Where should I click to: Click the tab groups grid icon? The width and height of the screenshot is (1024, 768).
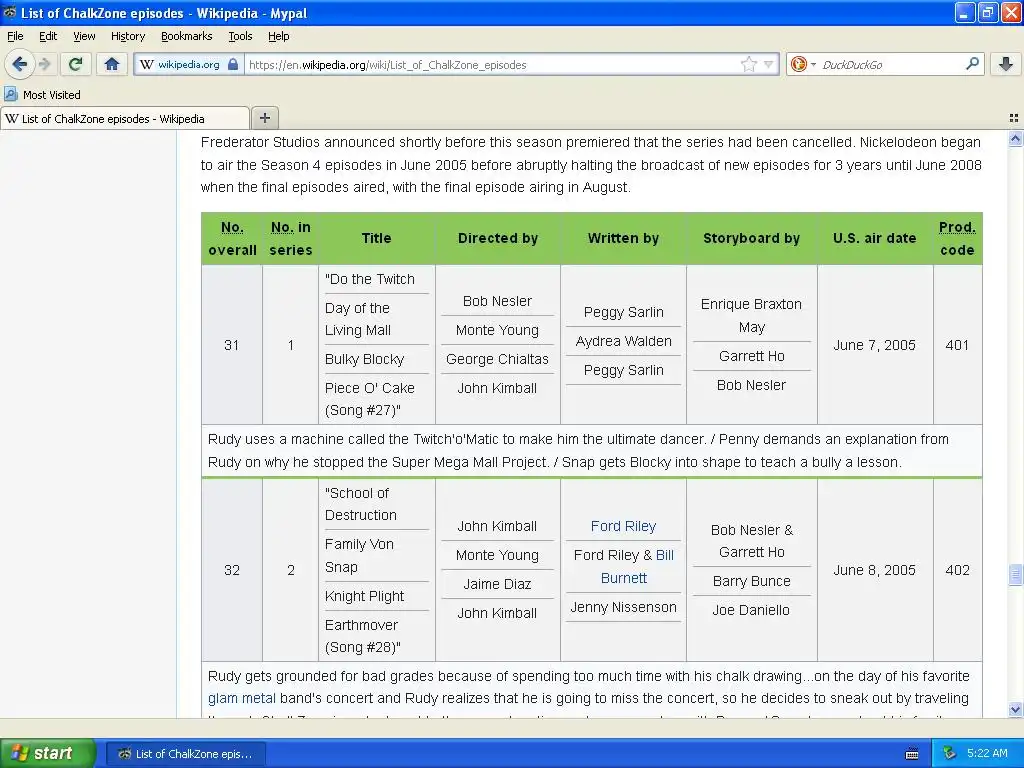(1014, 118)
